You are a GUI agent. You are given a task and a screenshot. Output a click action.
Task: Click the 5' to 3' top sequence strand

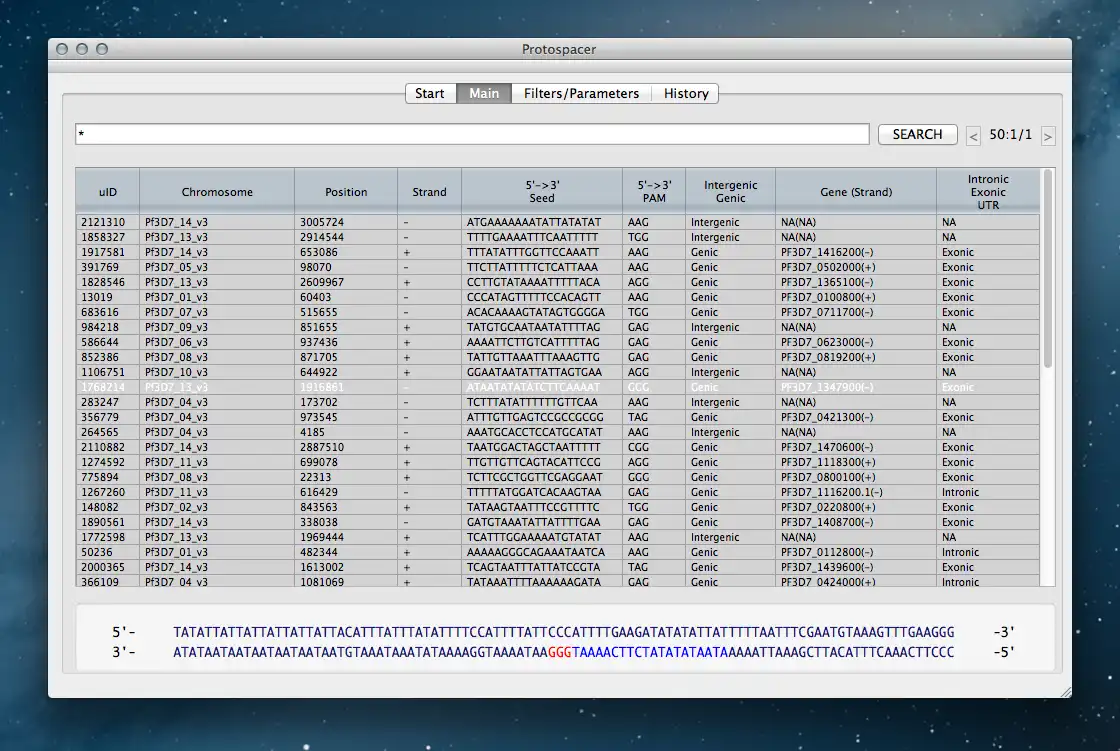pyautogui.click(x=564, y=632)
